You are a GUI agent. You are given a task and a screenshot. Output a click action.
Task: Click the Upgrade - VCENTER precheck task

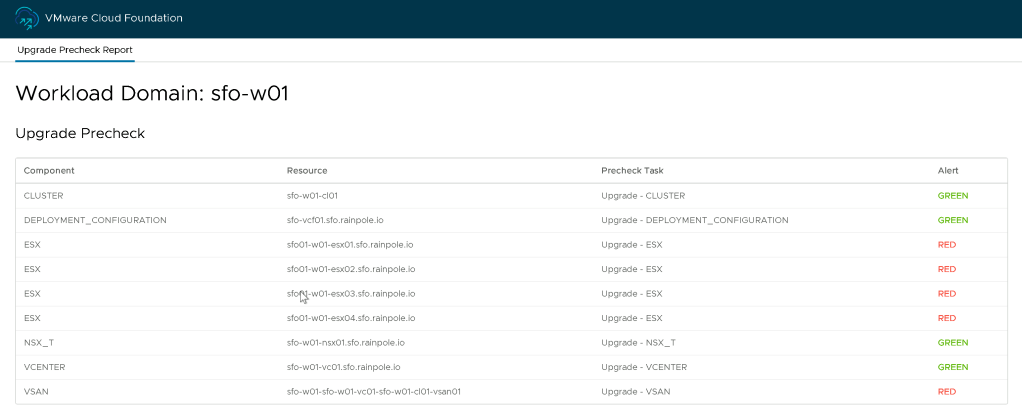pyautogui.click(x=644, y=367)
